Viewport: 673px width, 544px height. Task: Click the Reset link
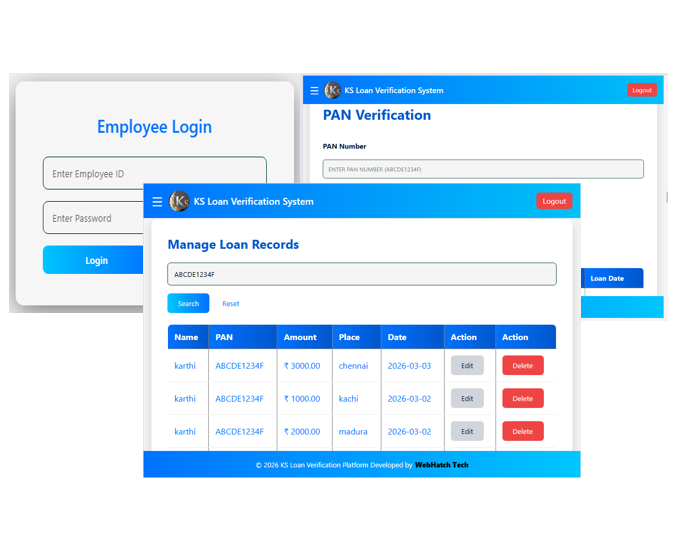click(230, 304)
